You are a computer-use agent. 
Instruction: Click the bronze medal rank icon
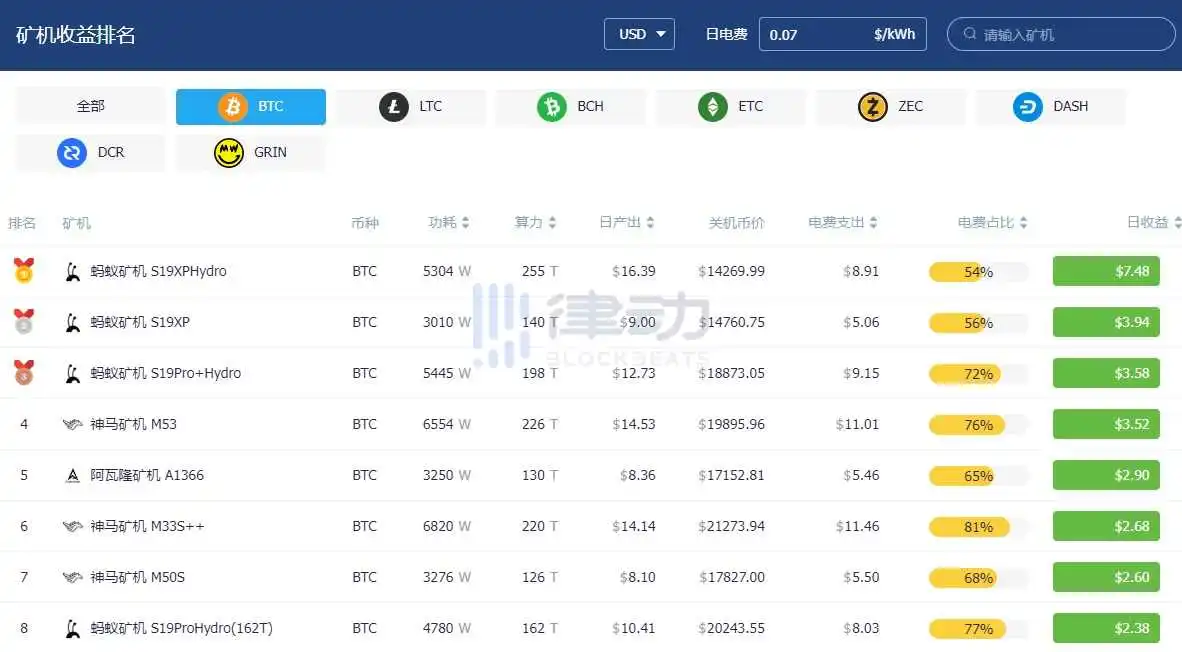(x=23, y=372)
